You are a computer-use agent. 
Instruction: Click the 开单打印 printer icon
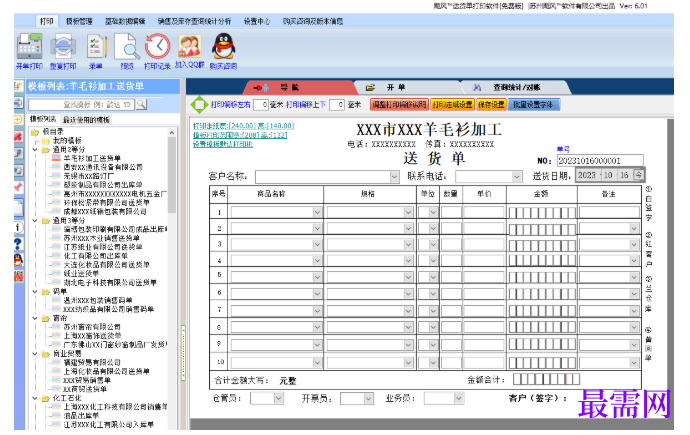29,47
